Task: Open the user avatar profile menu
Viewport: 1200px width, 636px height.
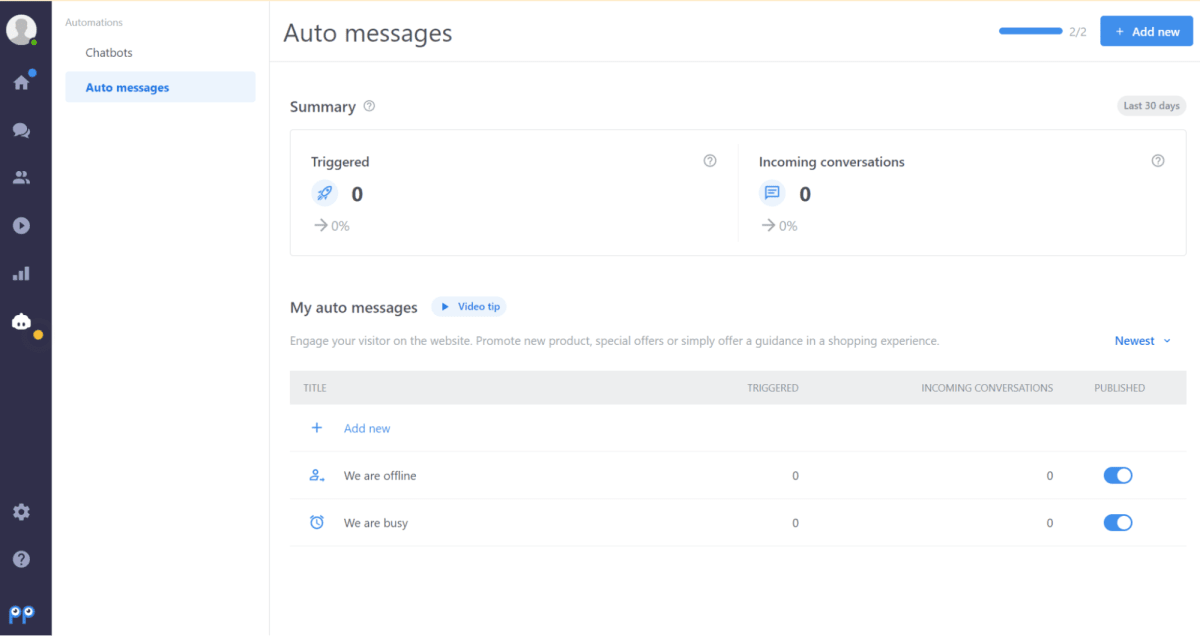Action: coord(21,30)
